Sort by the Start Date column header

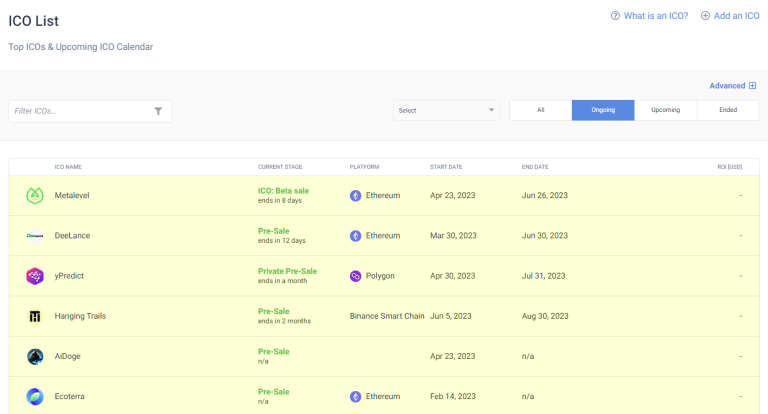tap(446, 166)
